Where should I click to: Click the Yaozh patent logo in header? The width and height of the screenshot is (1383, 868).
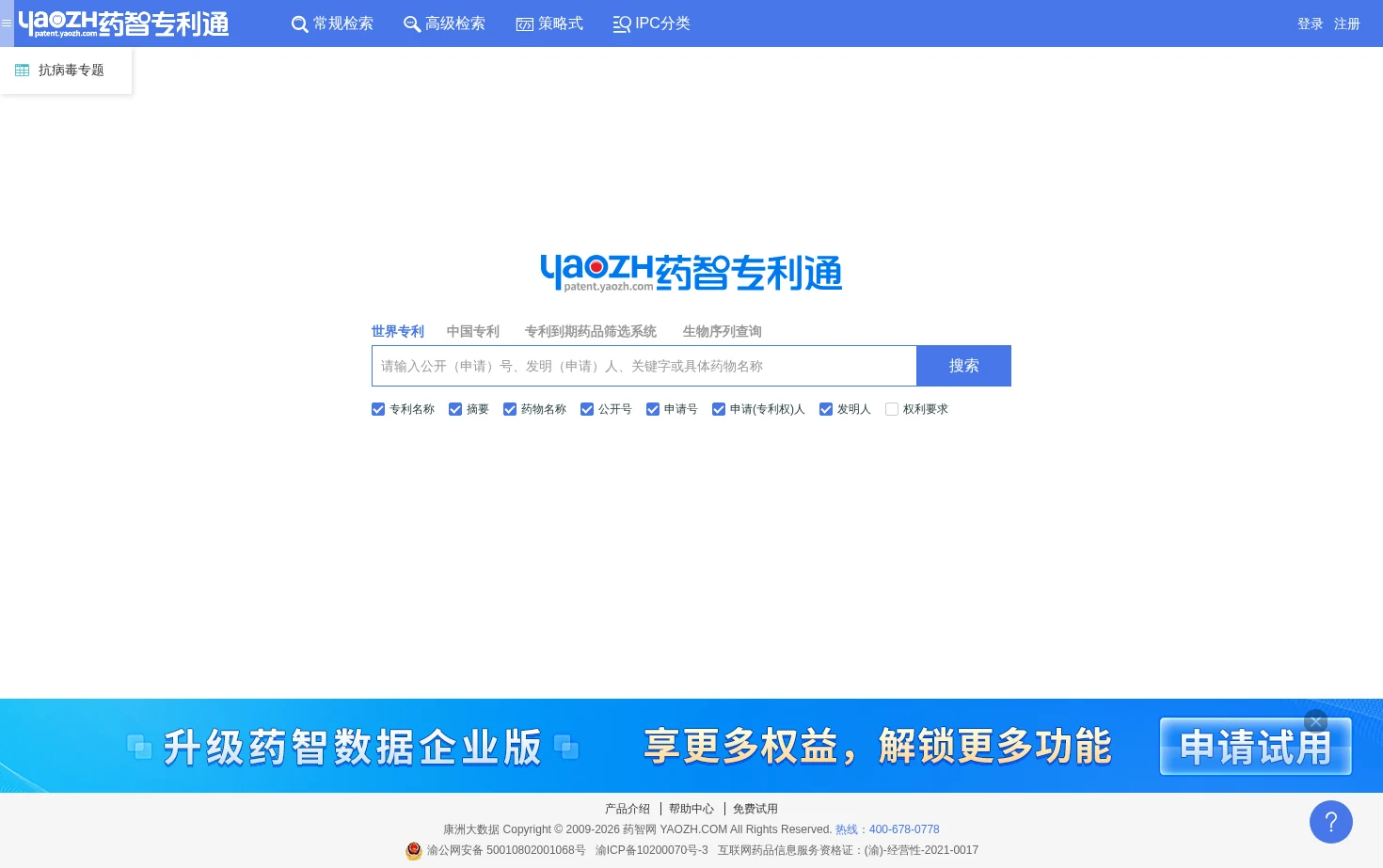123,24
